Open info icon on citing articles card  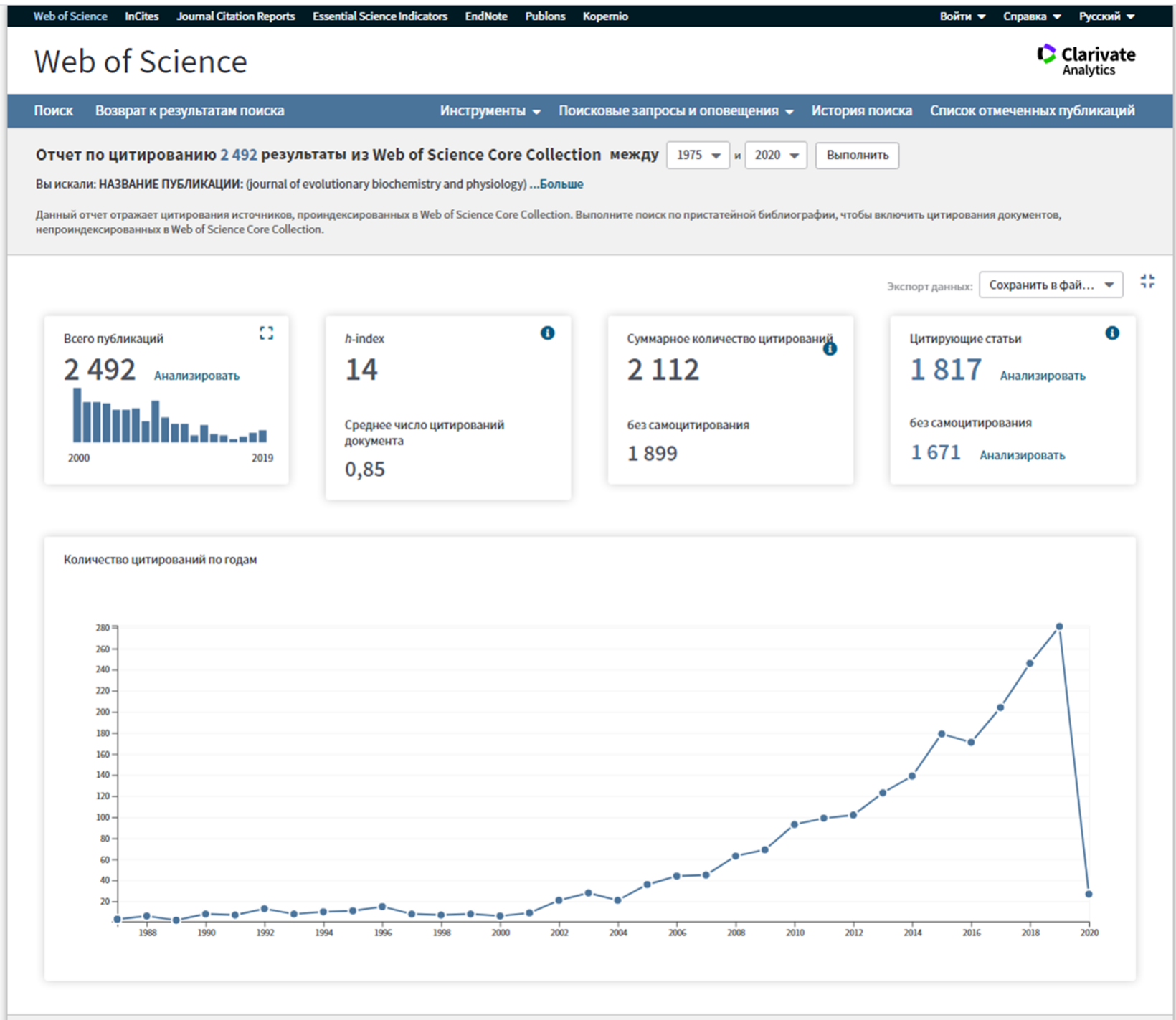[1112, 333]
